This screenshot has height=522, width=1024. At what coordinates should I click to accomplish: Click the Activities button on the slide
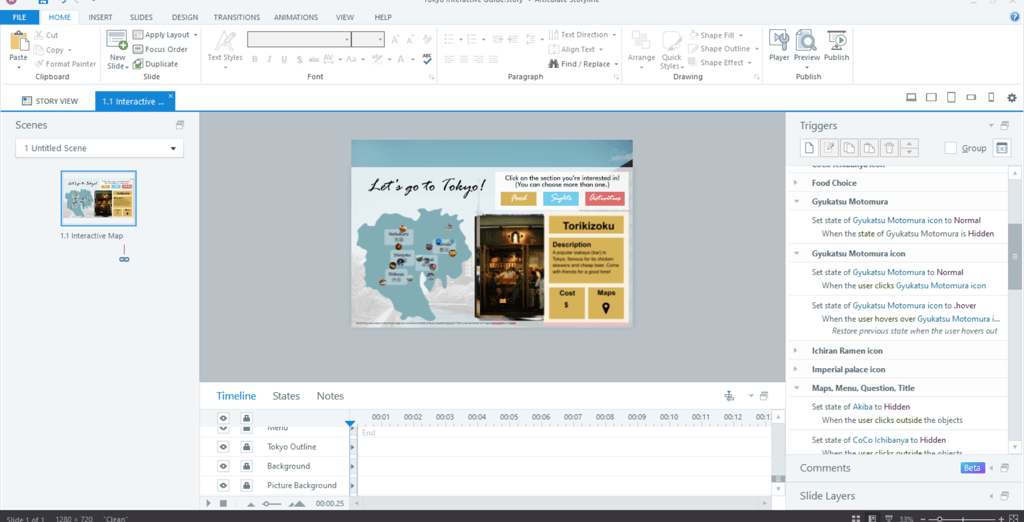(x=605, y=199)
